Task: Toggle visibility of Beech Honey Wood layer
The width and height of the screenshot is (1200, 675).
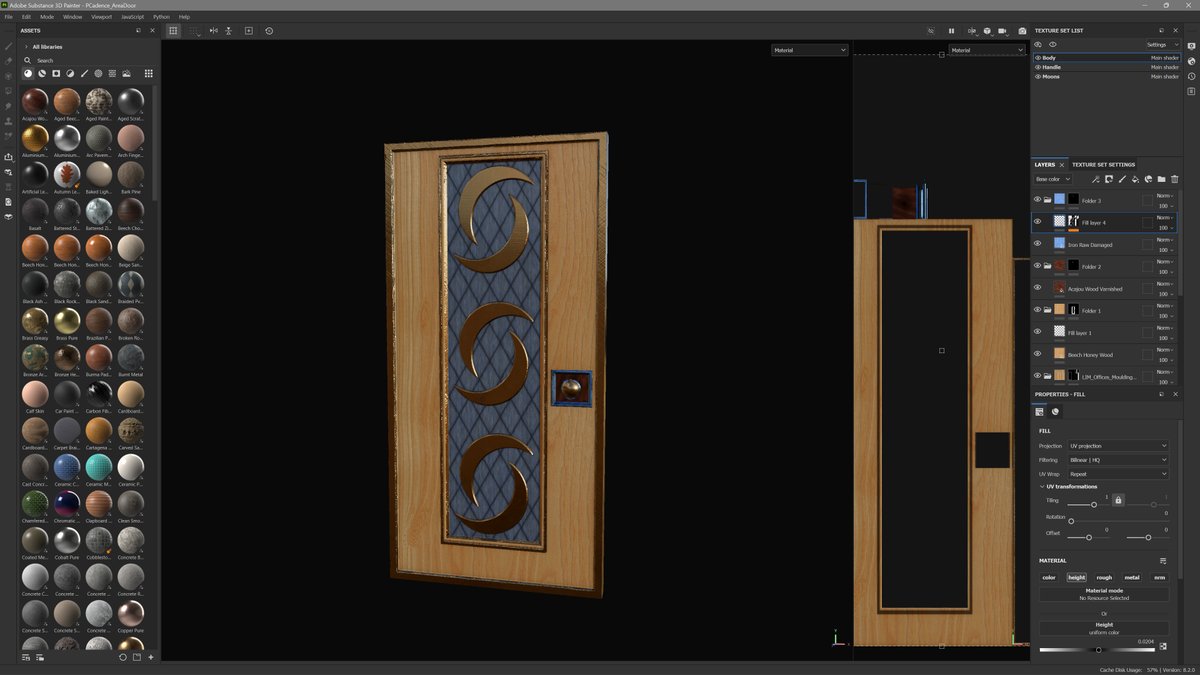Action: (x=1037, y=354)
